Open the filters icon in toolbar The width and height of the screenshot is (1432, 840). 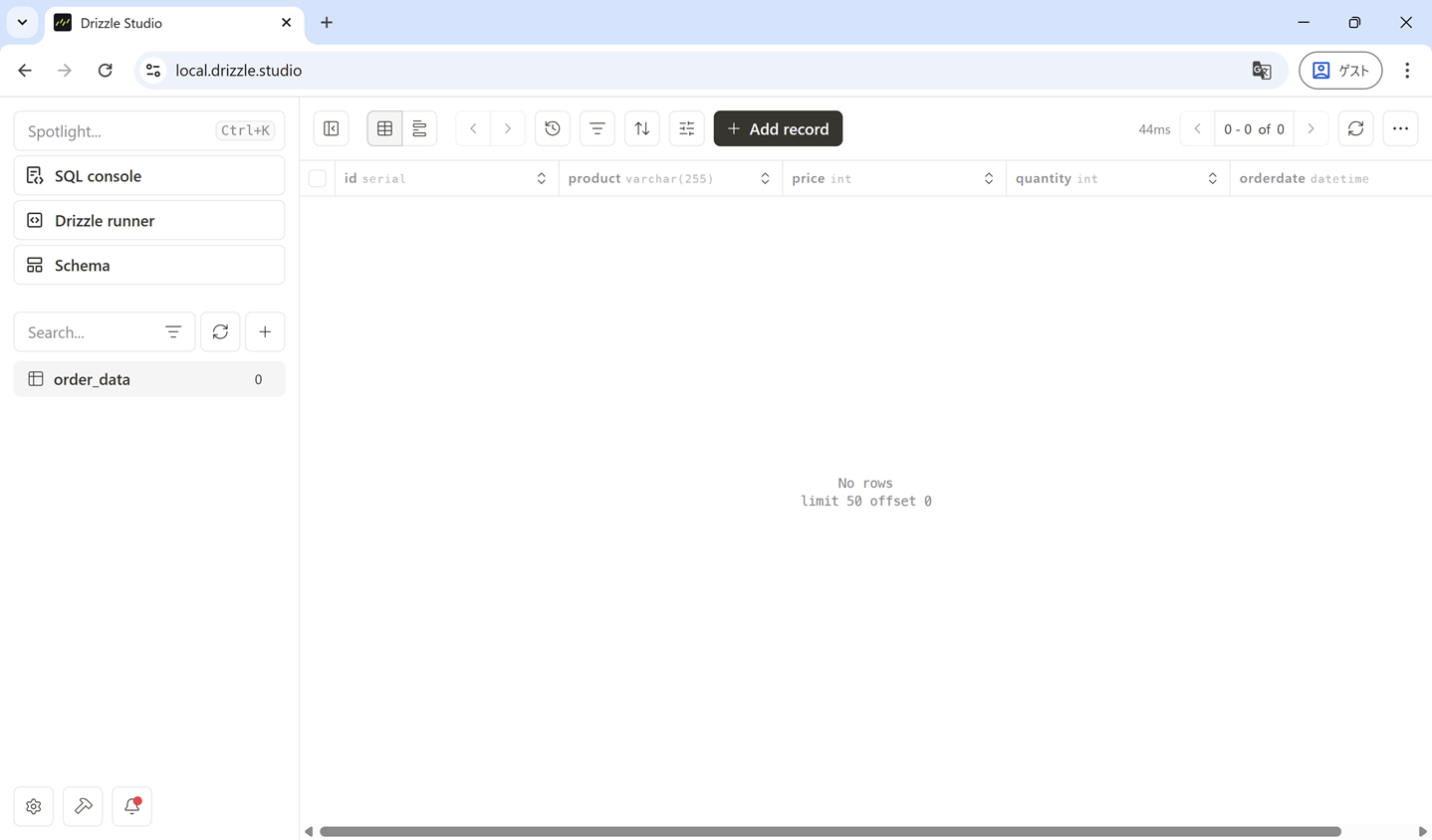(597, 128)
